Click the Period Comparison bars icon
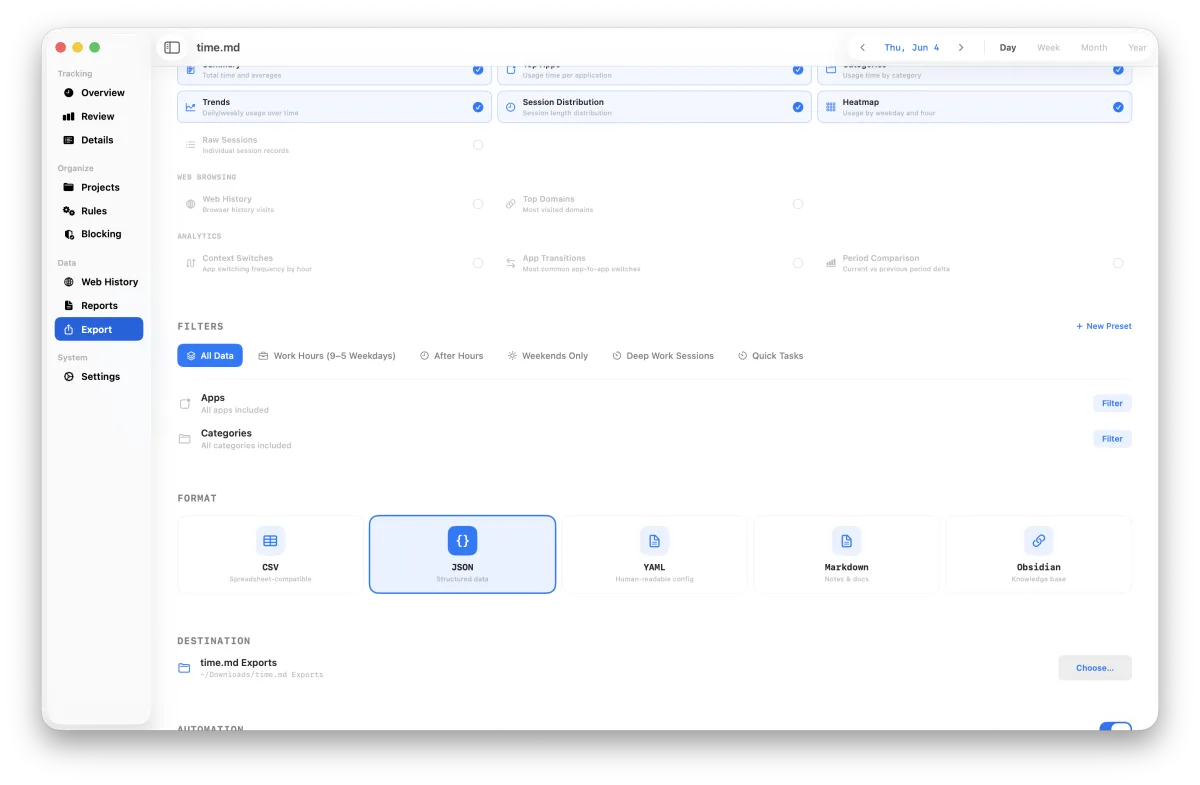 click(x=831, y=263)
